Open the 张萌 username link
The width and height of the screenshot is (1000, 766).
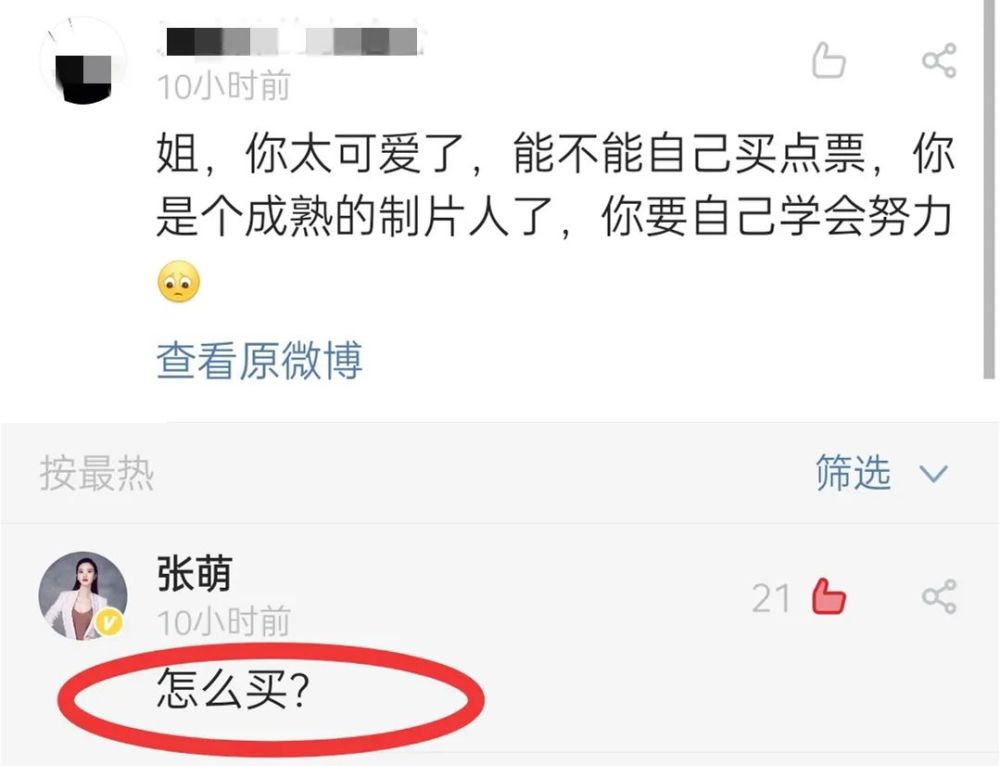coord(194,573)
